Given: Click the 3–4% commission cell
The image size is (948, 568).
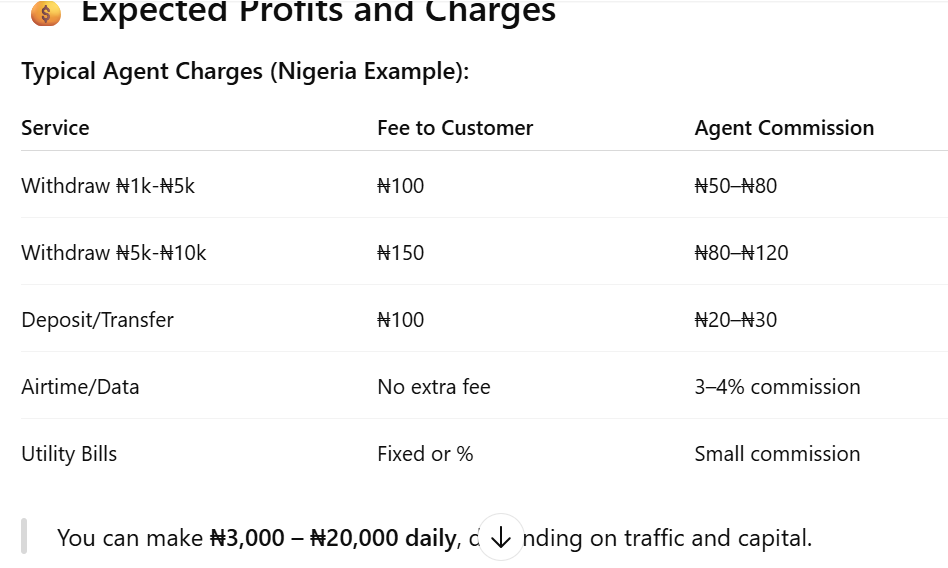Looking at the screenshot, I should (x=777, y=387).
